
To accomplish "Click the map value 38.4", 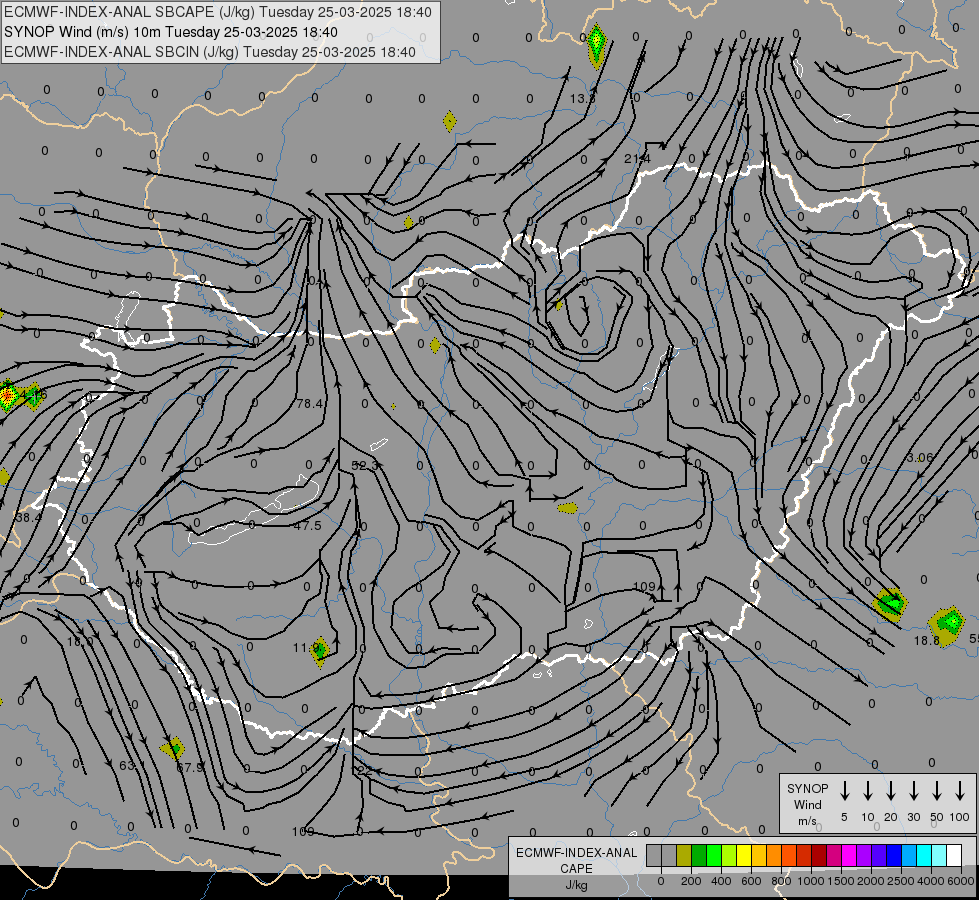I will (28, 518).
